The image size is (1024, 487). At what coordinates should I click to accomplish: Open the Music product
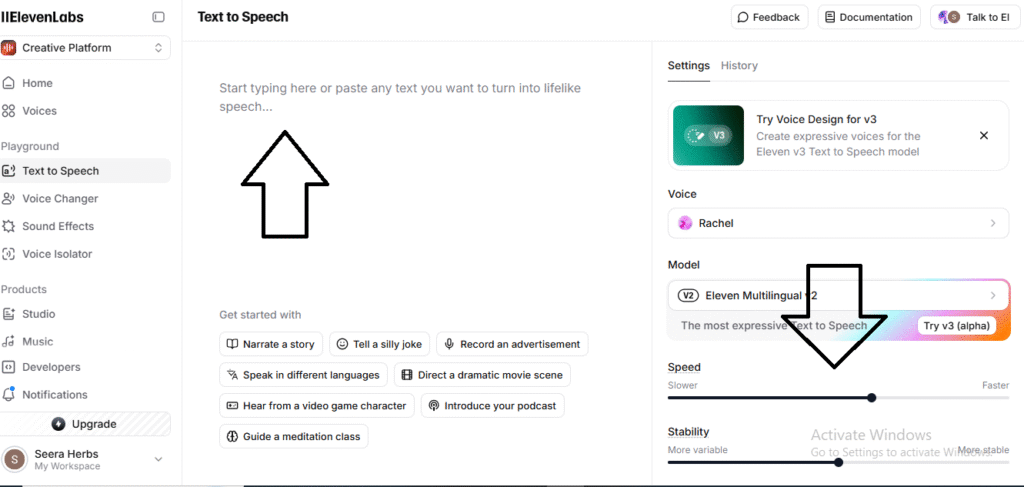point(37,342)
